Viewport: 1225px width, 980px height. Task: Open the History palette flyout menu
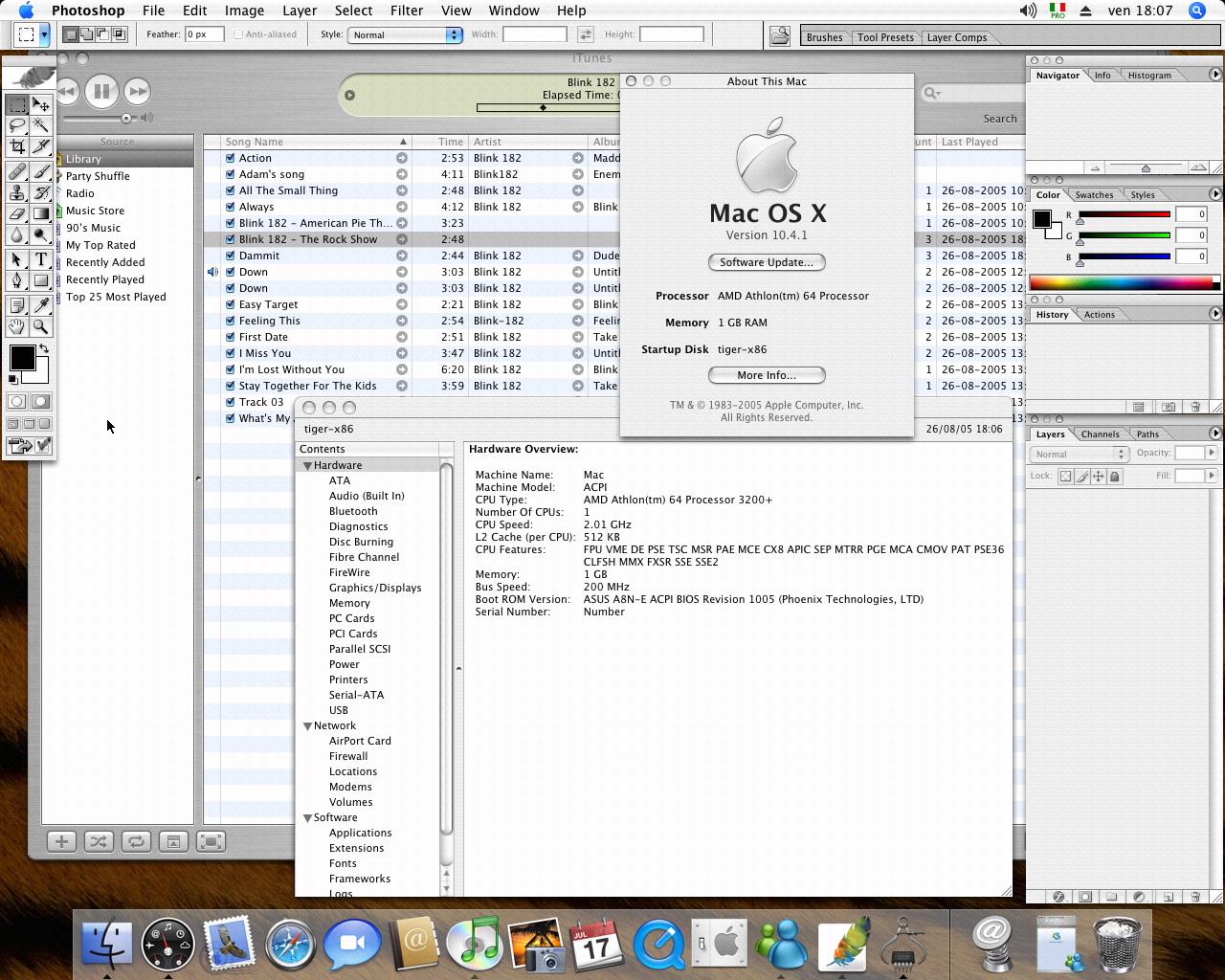click(1215, 314)
